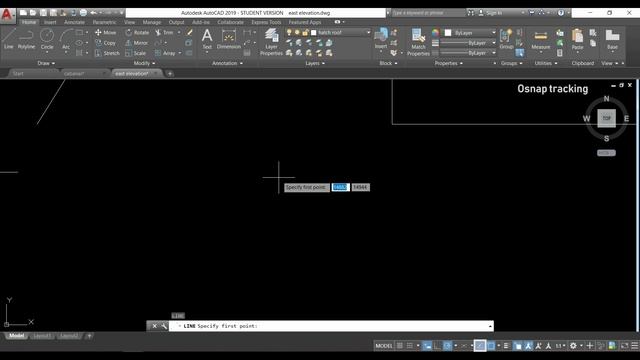Click the customization menu icon in status bar
Screen dimensions: 640x360
point(634,346)
